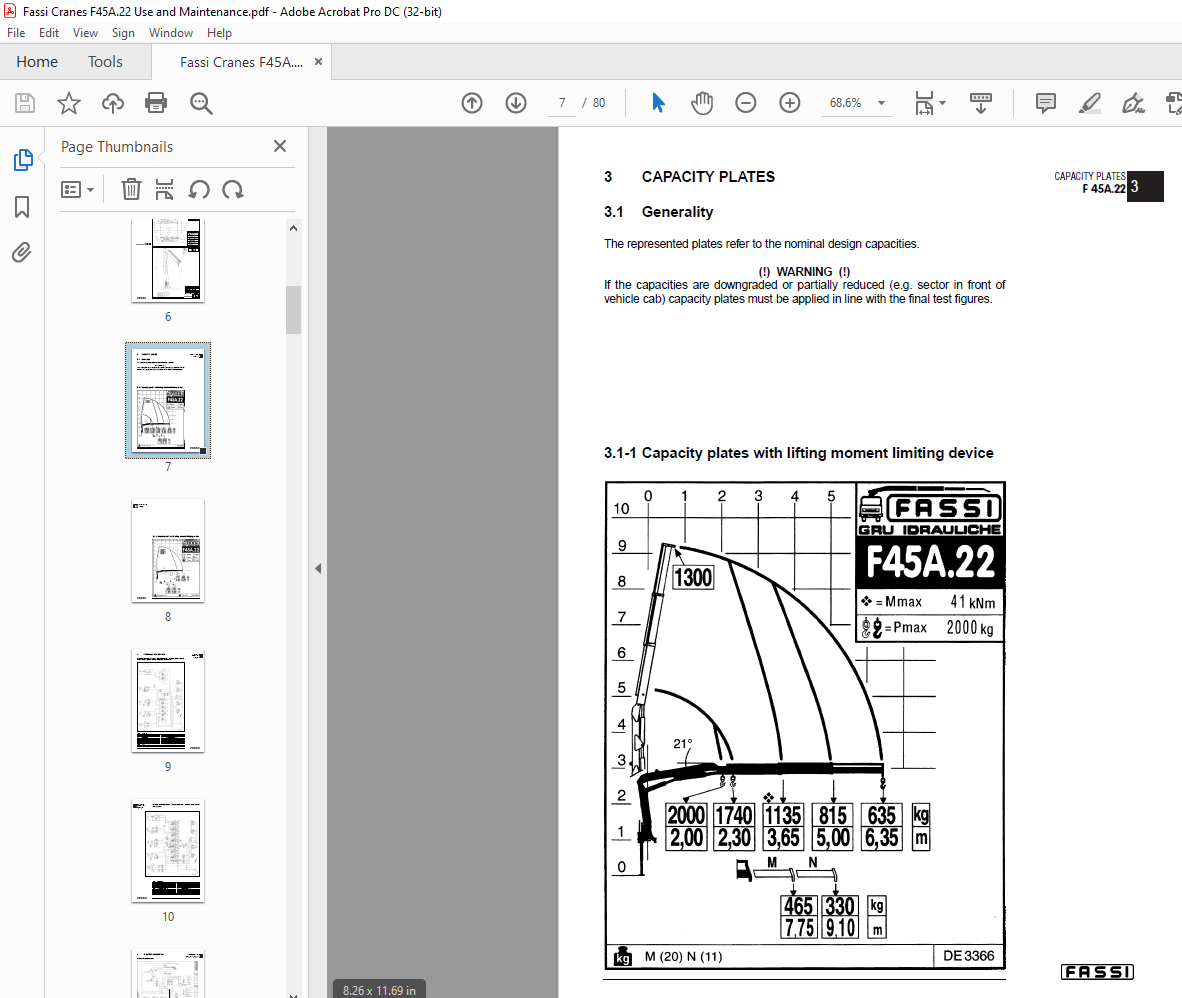
Task: Click the page number field showing 7
Action: pos(562,103)
